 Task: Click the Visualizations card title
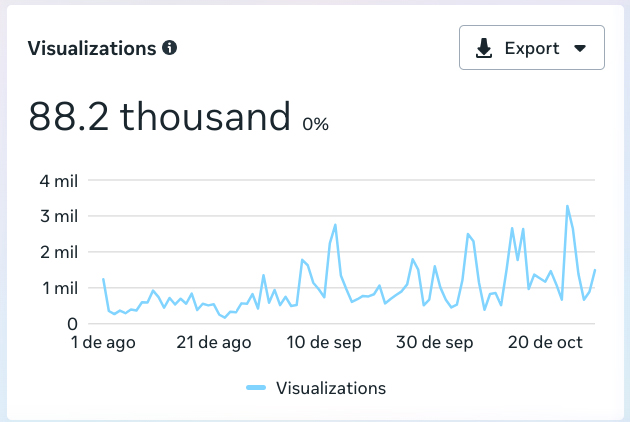pyautogui.click(x=92, y=48)
